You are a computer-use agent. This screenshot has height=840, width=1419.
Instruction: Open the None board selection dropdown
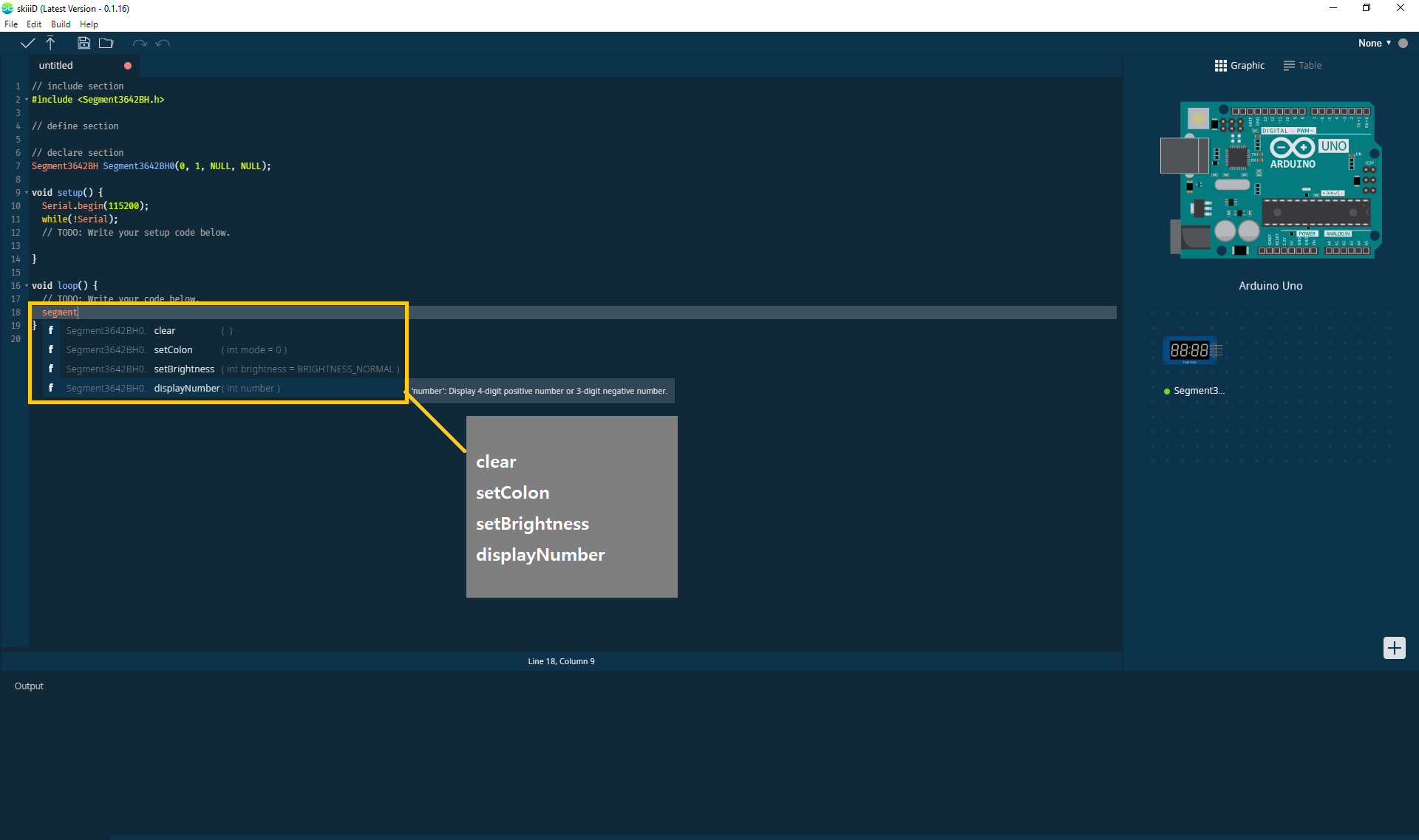click(x=1375, y=43)
